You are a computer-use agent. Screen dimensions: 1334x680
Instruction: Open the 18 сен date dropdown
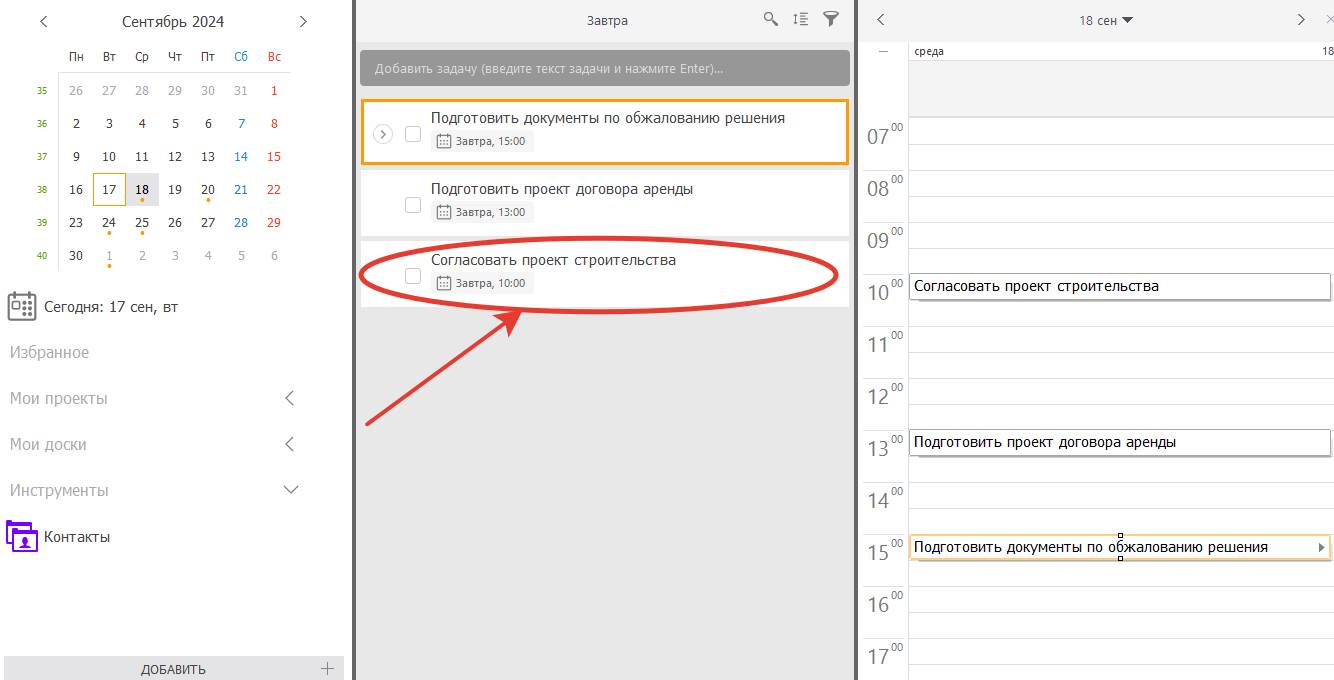click(x=1105, y=20)
